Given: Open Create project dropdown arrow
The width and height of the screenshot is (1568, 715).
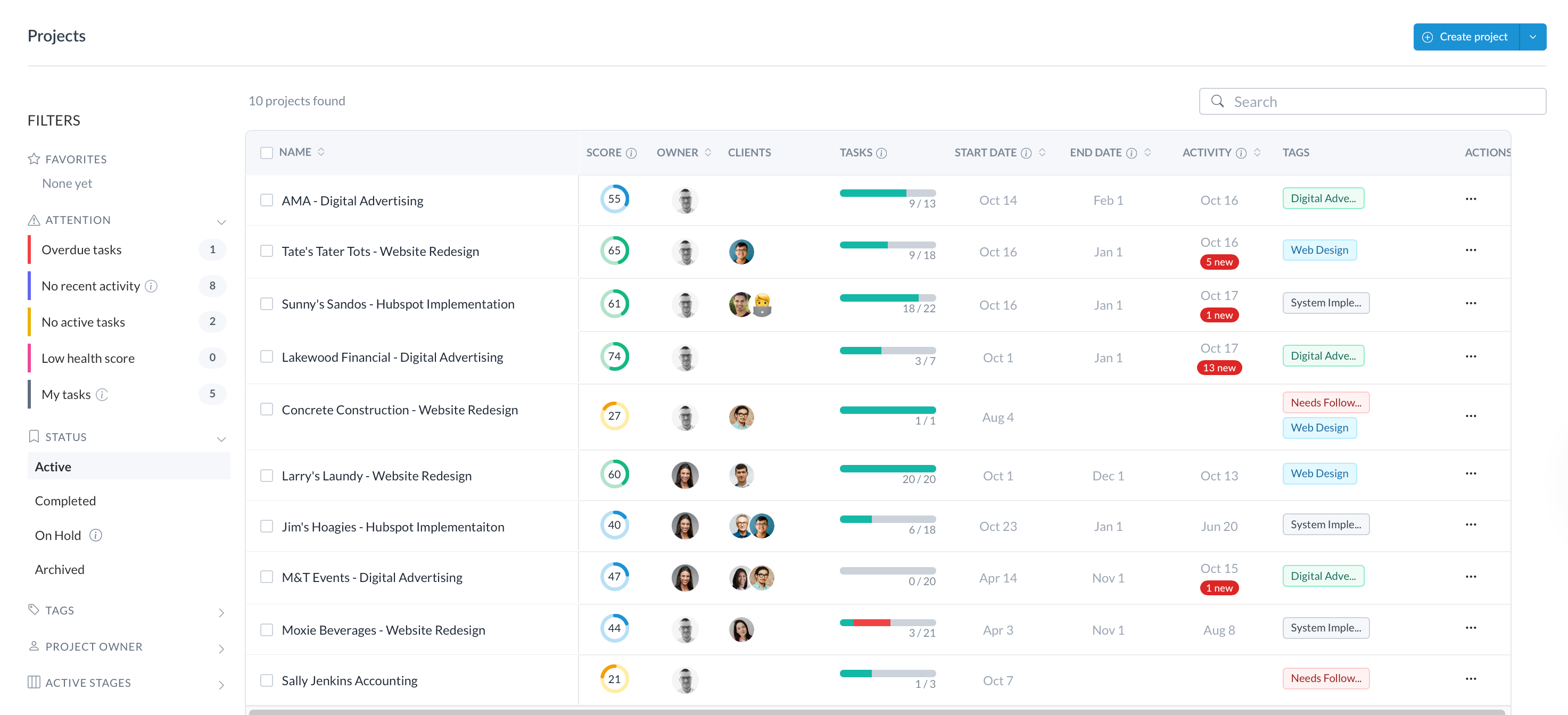Looking at the screenshot, I should [1532, 37].
